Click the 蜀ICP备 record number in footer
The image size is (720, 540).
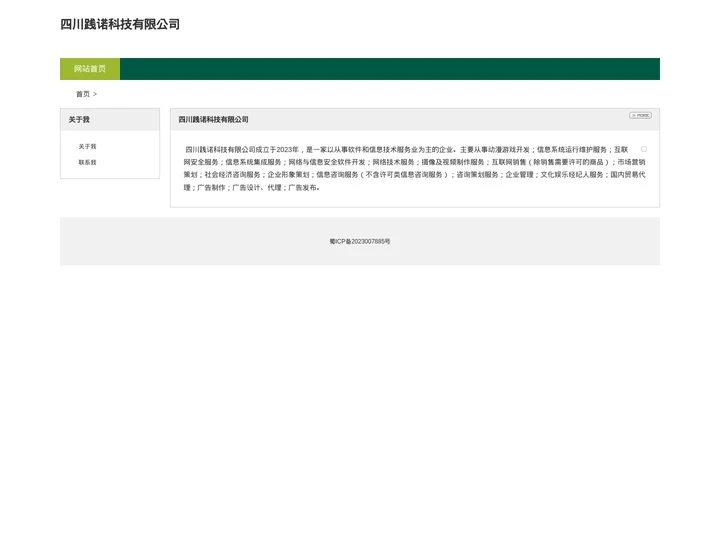(x=360, y=242)
